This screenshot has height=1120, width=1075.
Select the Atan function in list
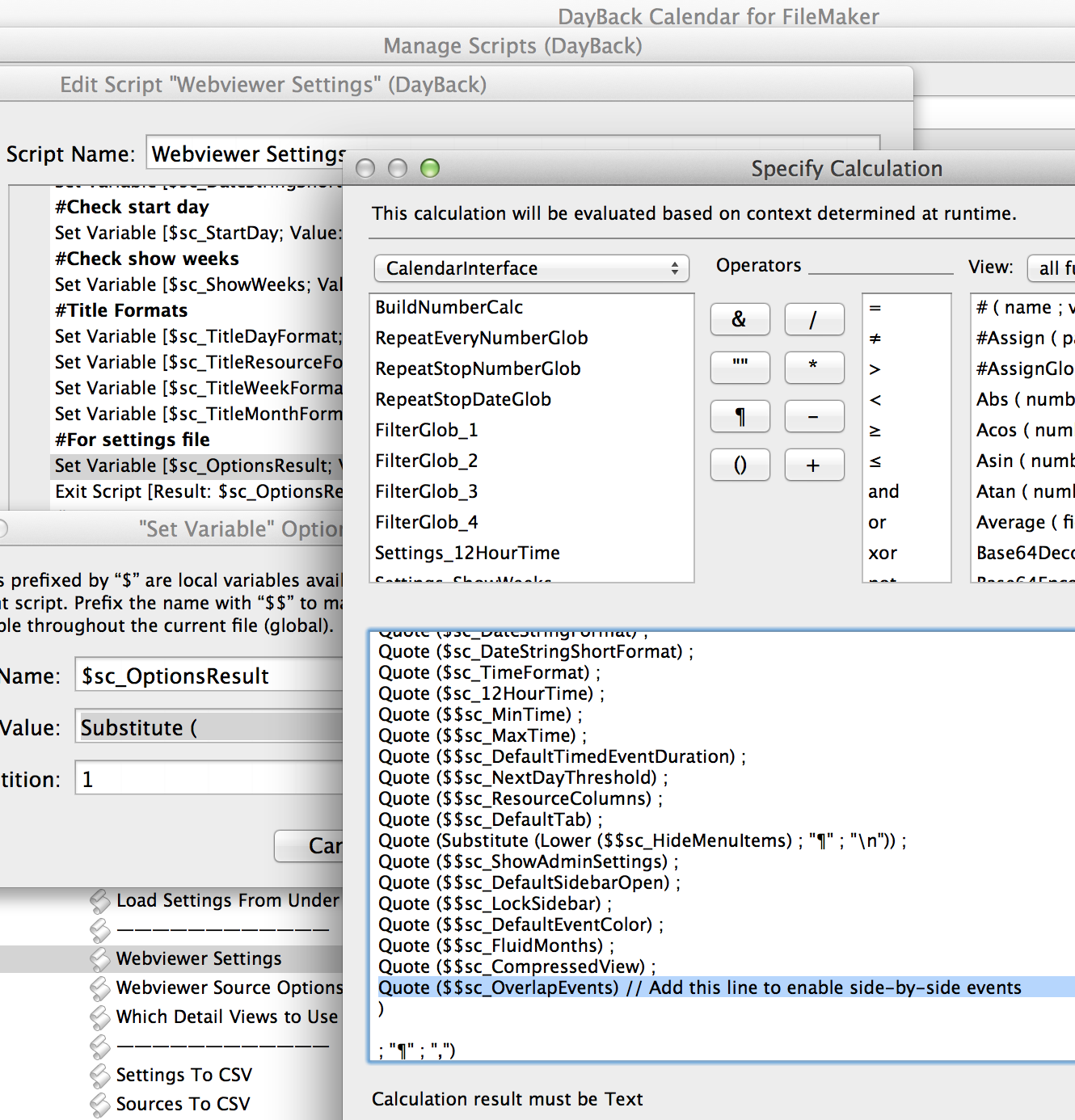pos(1024,492)
